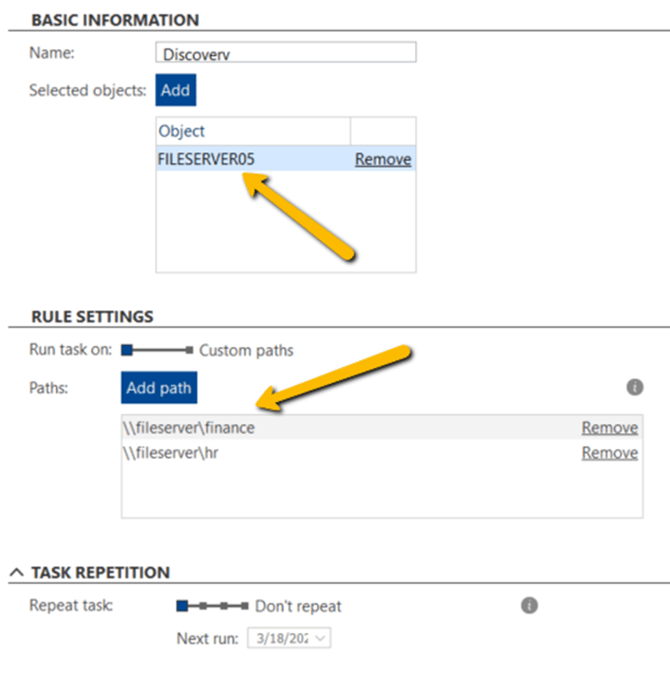Screen dimensions: 670x683
Task: Collapse the Task Repetition section
Action: tap(17, 572)
